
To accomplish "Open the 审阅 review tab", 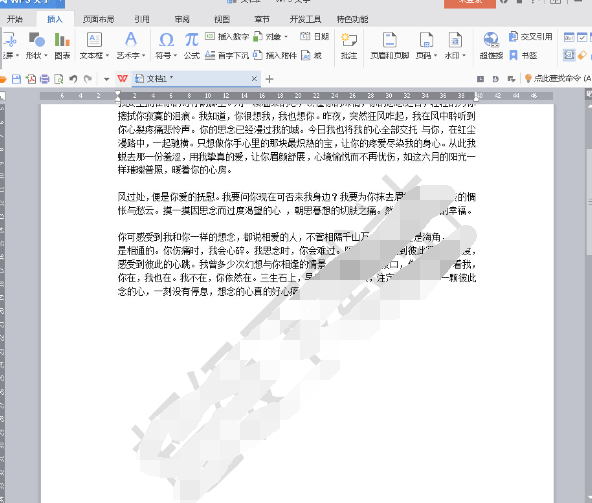I will tap(182, 19).
